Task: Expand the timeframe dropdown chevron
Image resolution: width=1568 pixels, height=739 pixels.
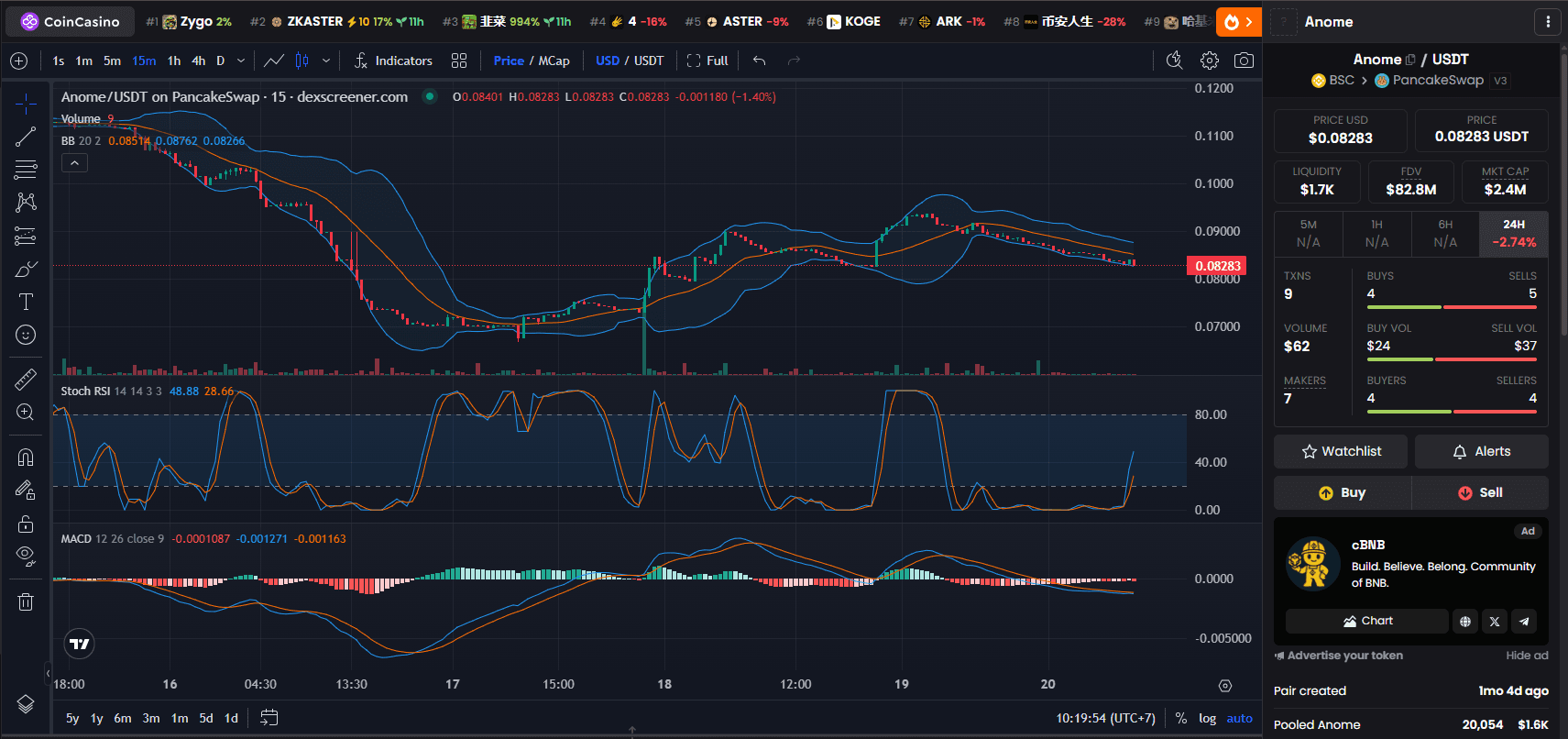Action: click(241, 61)
